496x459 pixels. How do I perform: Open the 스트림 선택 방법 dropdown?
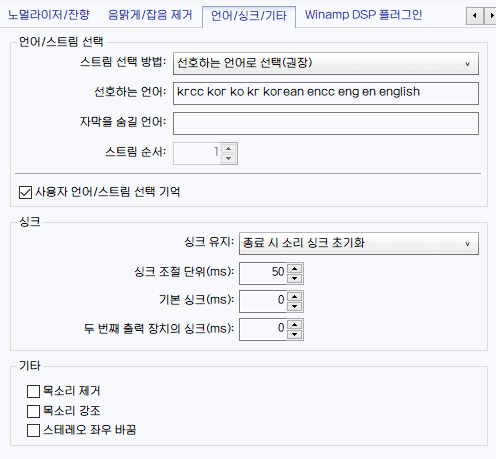[326, 63]
